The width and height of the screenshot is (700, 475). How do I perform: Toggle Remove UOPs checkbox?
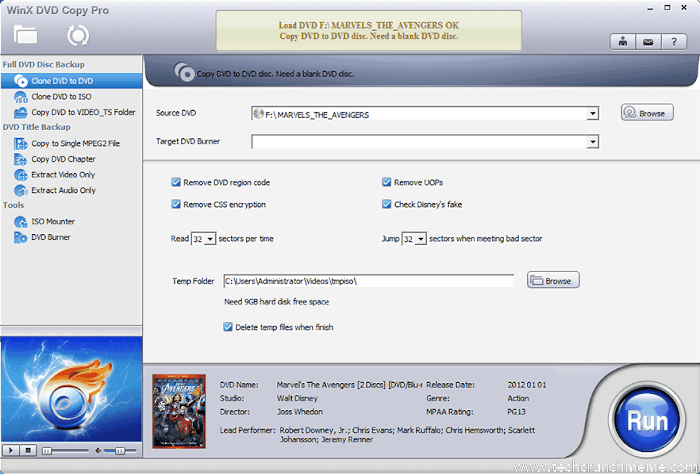tap(387, 182)
